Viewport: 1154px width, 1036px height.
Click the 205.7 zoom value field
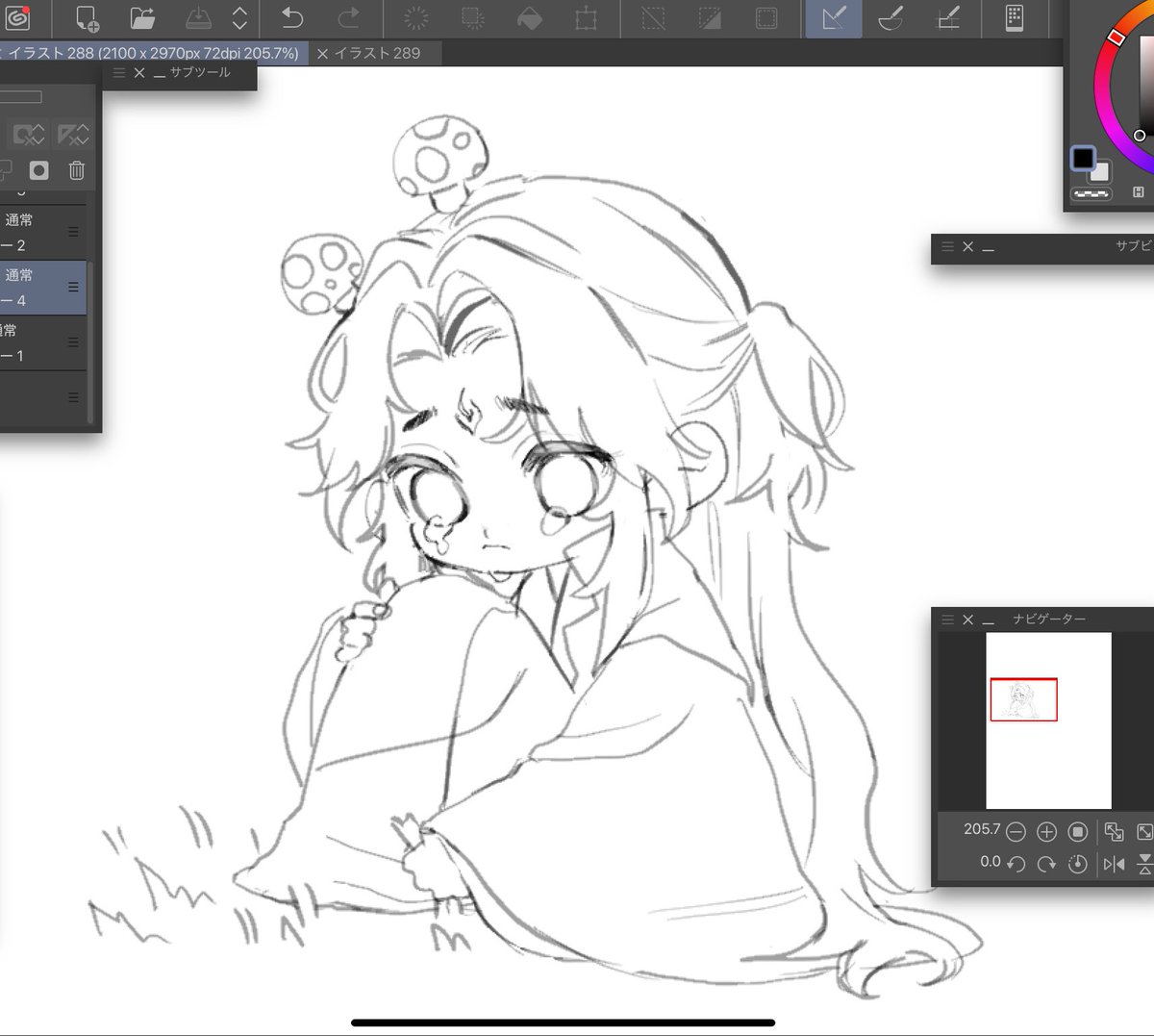tap(981, 829)
